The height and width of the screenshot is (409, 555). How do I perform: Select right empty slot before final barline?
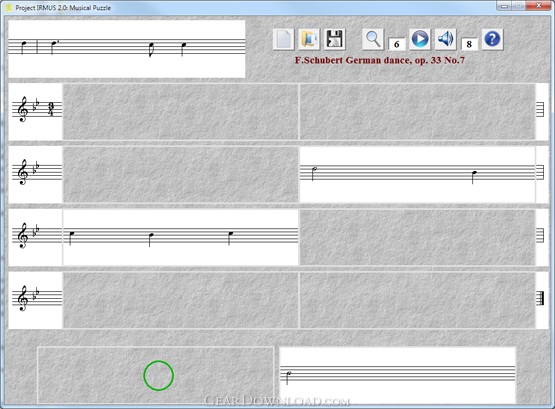[417, 300]
